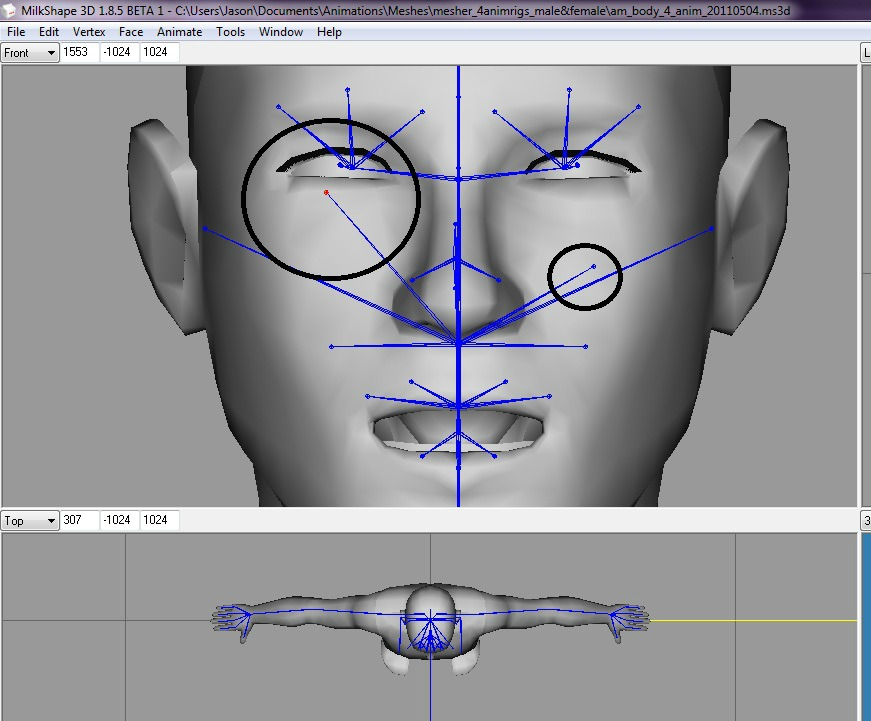871x721 pixels.
Task: Open the Animate menu
Action: click(179, 31)
